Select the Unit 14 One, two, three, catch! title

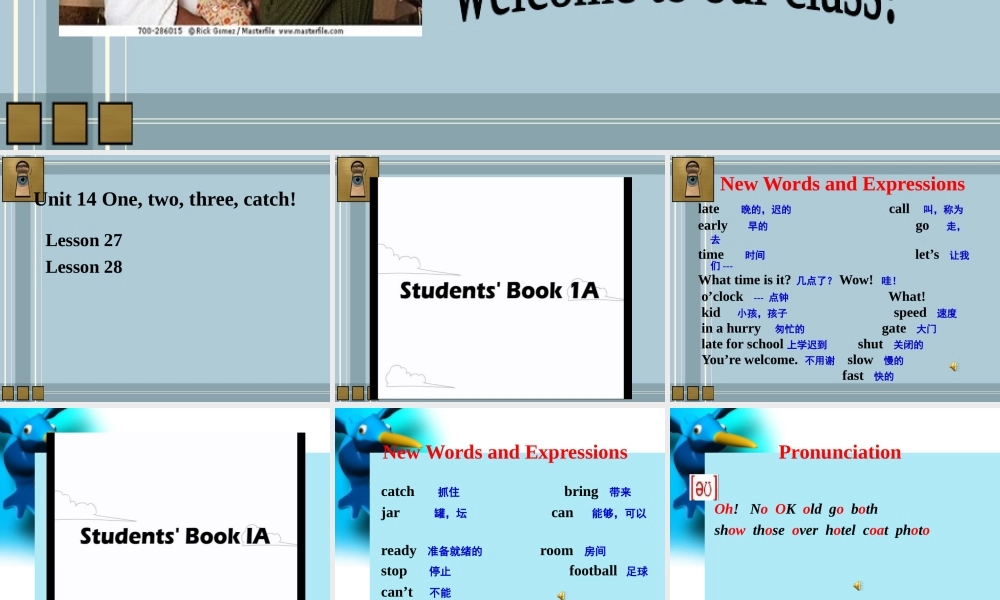point(165,199)
